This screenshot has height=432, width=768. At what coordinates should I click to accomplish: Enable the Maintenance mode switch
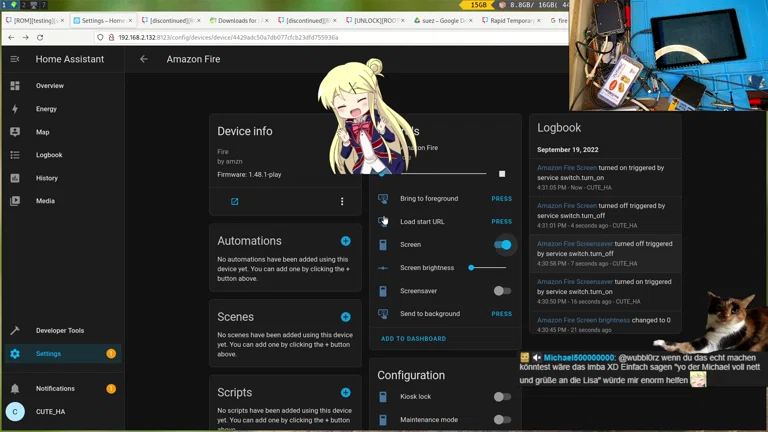click(503, 420)
